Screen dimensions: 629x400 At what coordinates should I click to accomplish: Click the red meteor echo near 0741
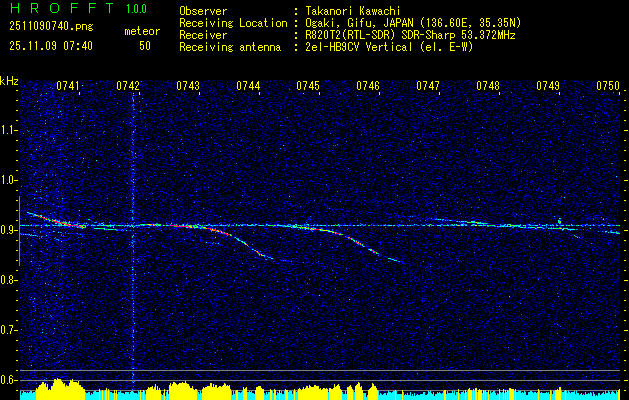pyautogui.click(x=56, y=220)
